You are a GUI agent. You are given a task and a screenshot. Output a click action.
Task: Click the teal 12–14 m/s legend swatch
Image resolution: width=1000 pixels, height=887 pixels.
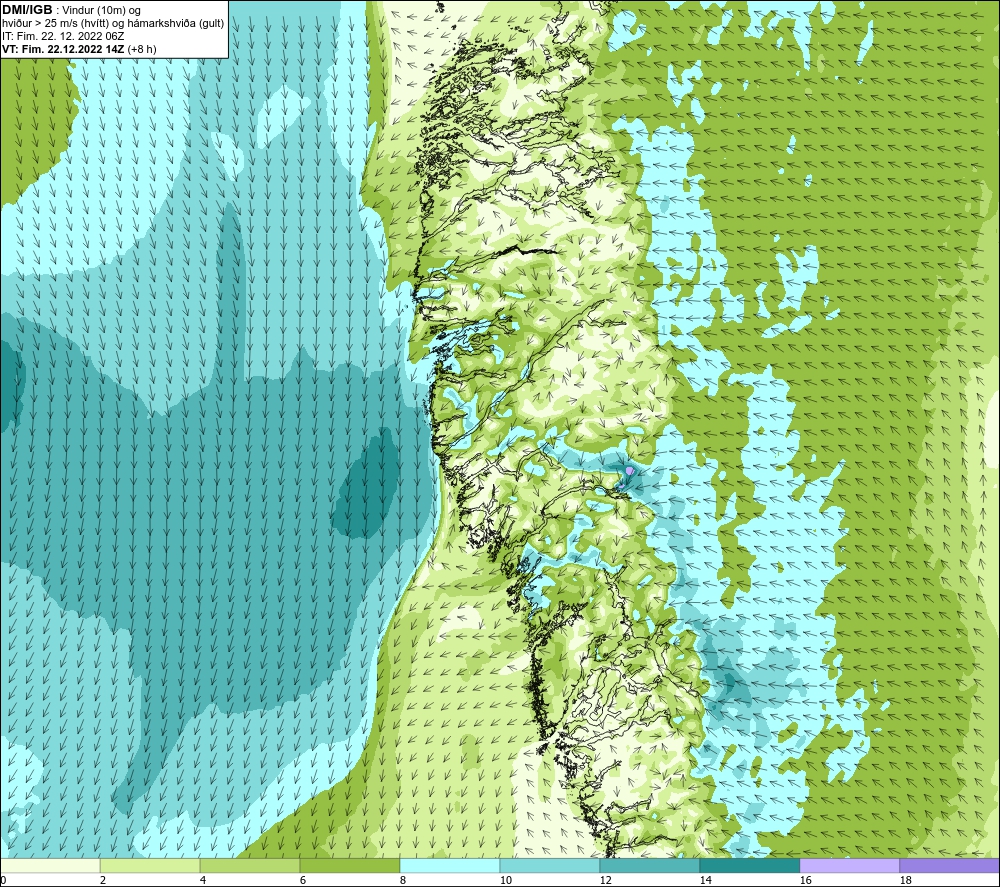[x=649, y=865]
